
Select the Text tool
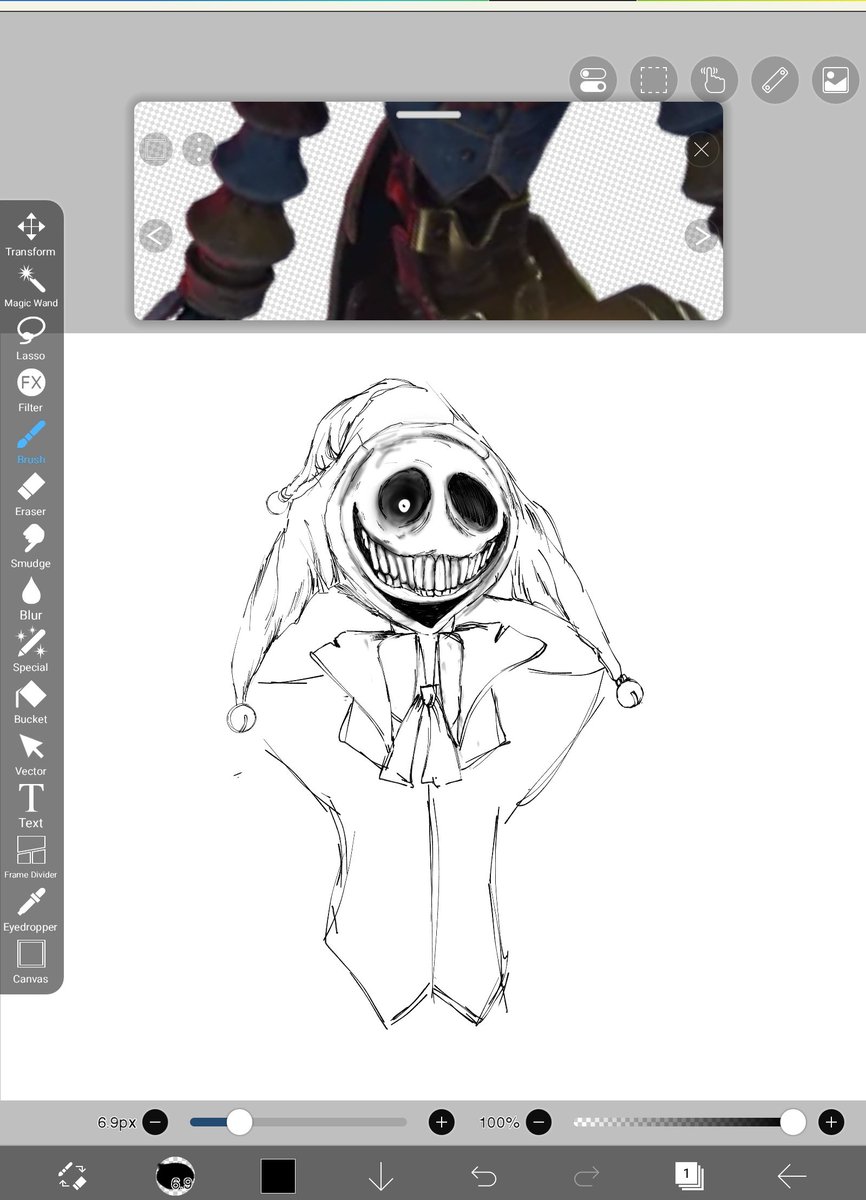tap(31, 807)
